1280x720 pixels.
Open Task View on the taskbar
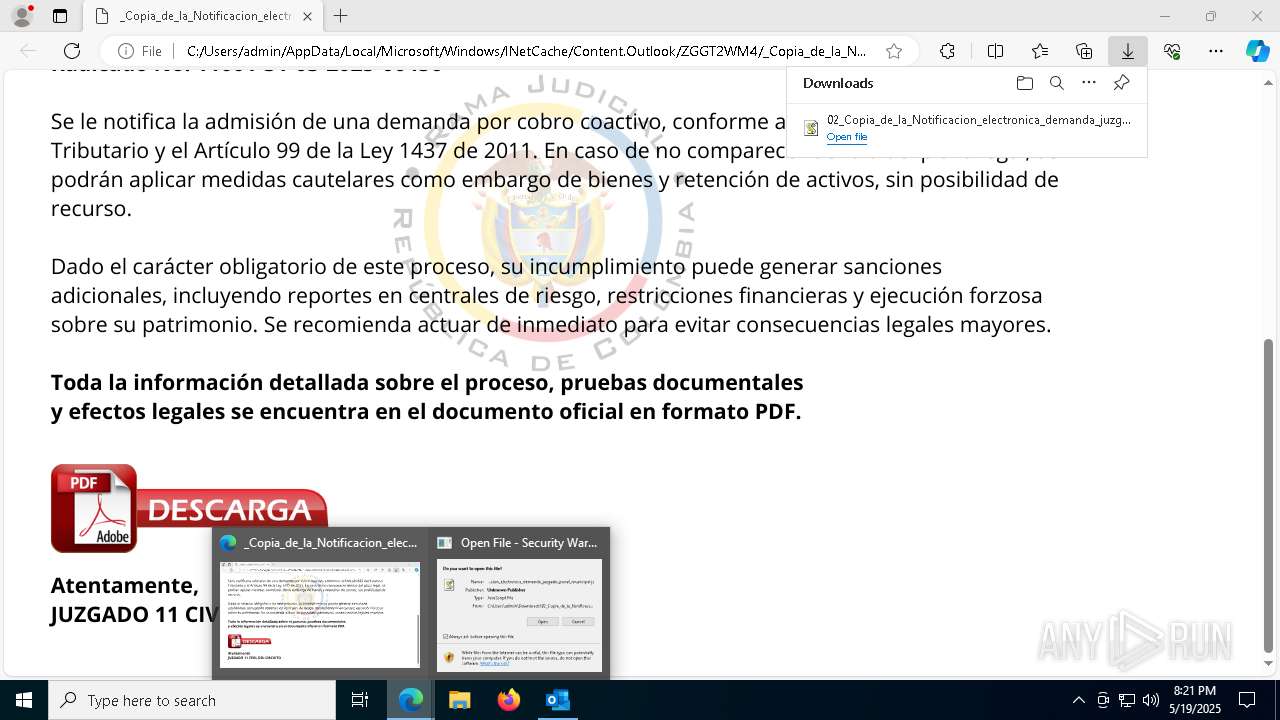[360, 700]
